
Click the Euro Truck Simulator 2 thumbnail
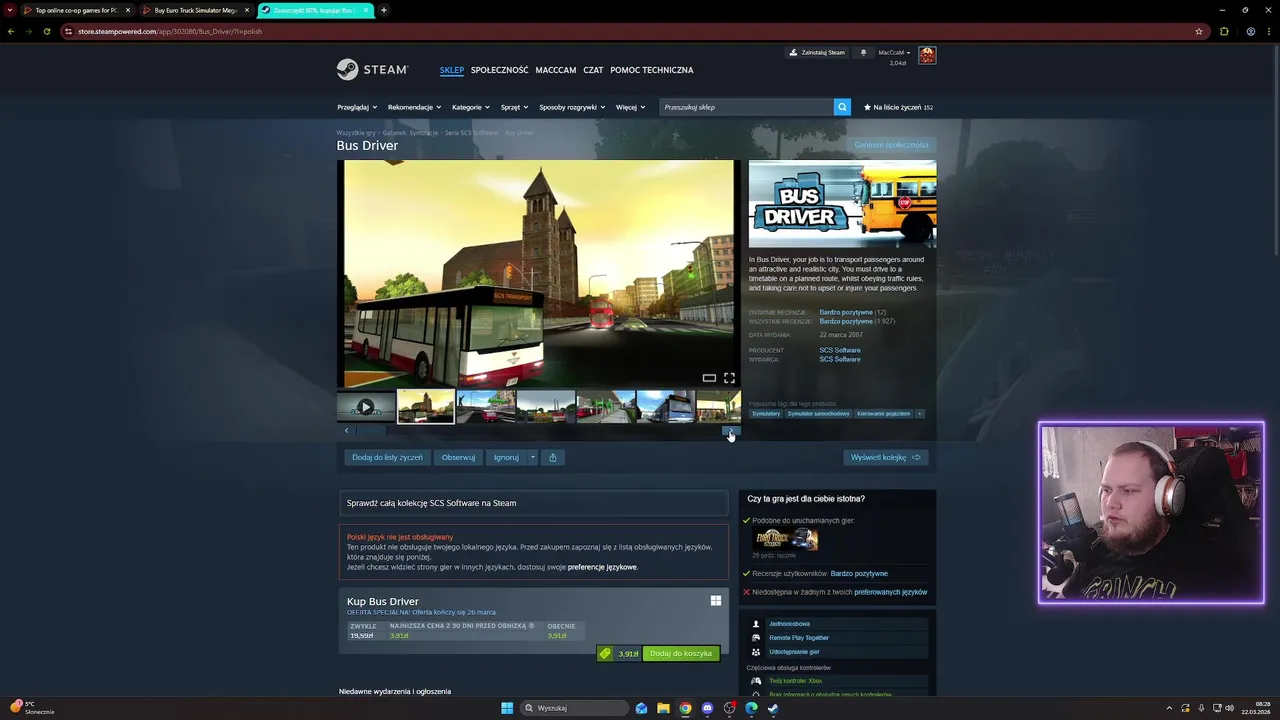click(x=786, y=539)
